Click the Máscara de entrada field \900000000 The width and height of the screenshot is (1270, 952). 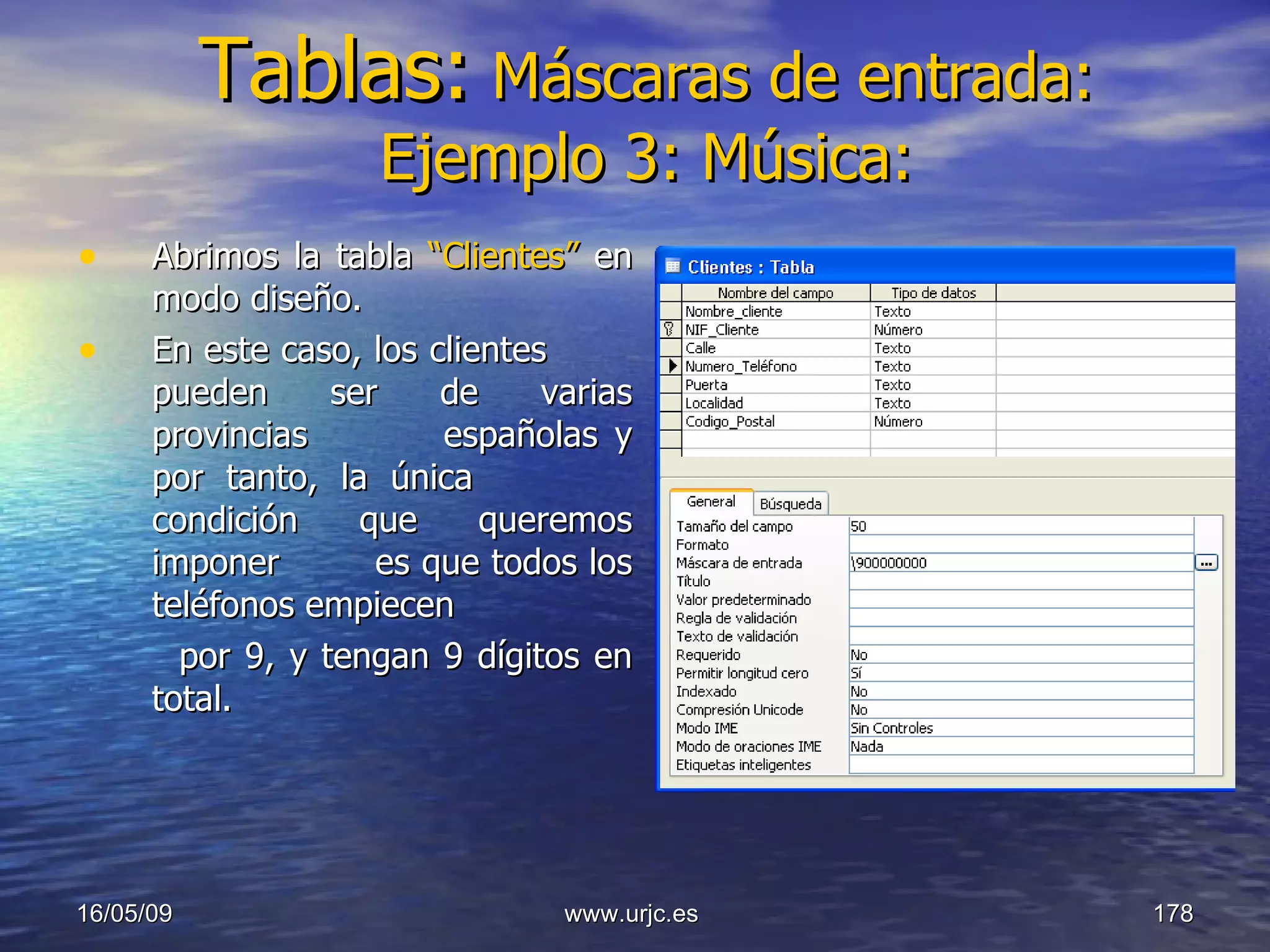coord(1021,563)
